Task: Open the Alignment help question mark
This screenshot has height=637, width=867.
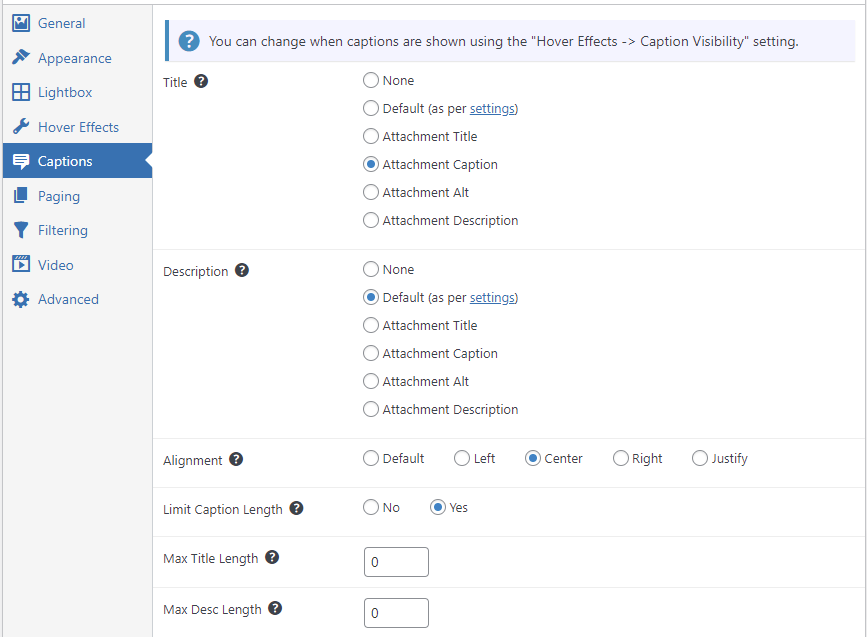Action: [236, 459]
